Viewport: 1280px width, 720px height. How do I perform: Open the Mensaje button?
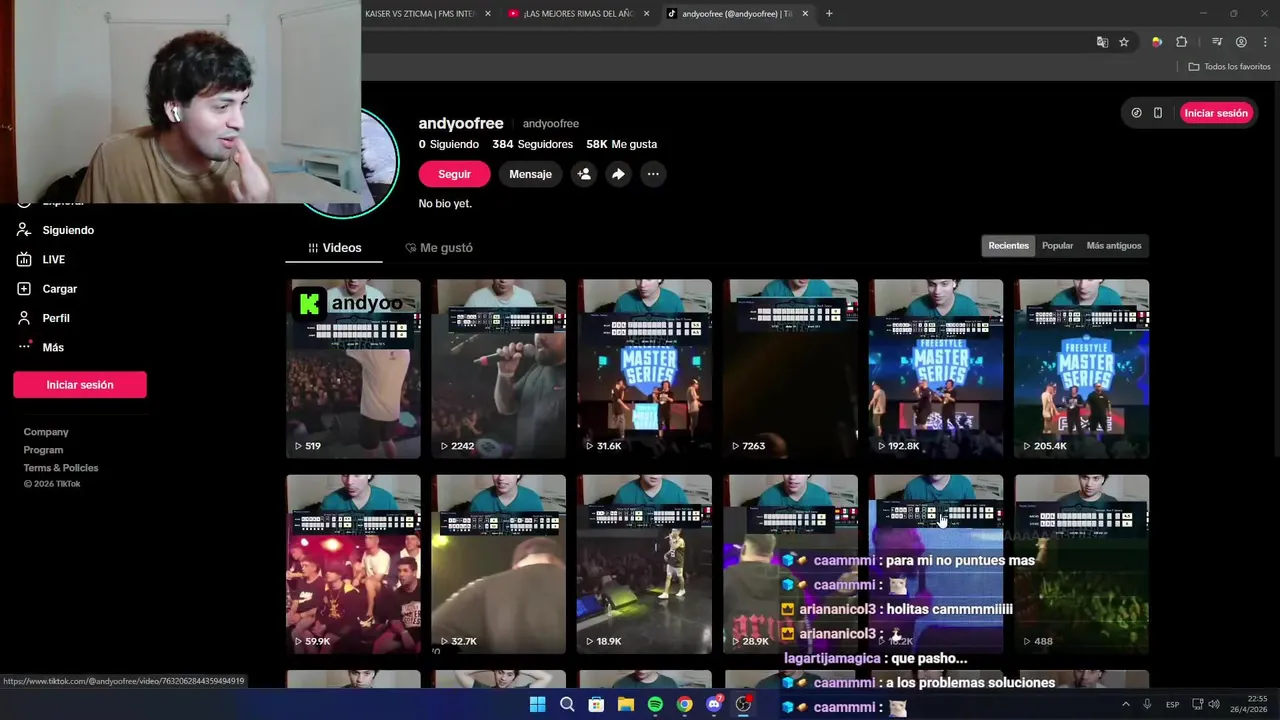(530, 174)
